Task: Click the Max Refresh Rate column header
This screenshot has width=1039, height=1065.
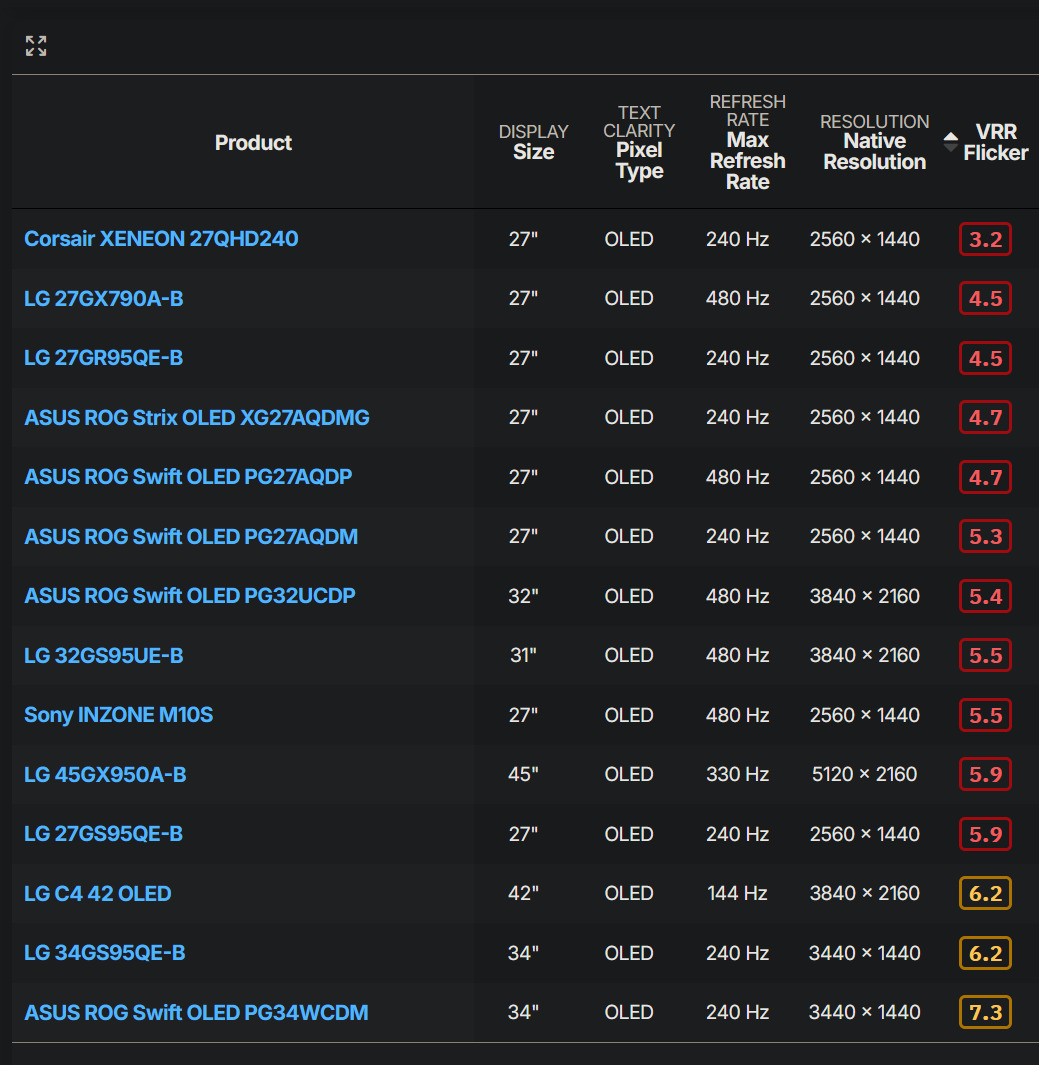Action: pos(748,142)
